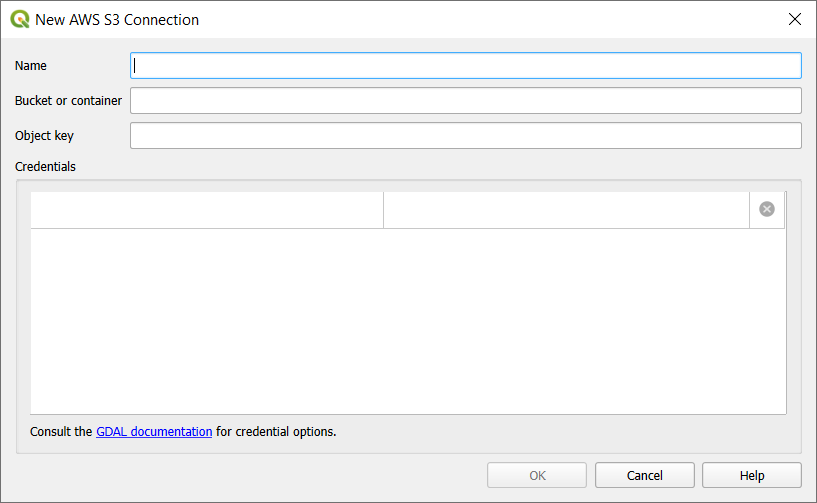The height and width of the screenshot is (503, 817).
Task: Click the first credentials key cell
Action: tap(207, 209)
